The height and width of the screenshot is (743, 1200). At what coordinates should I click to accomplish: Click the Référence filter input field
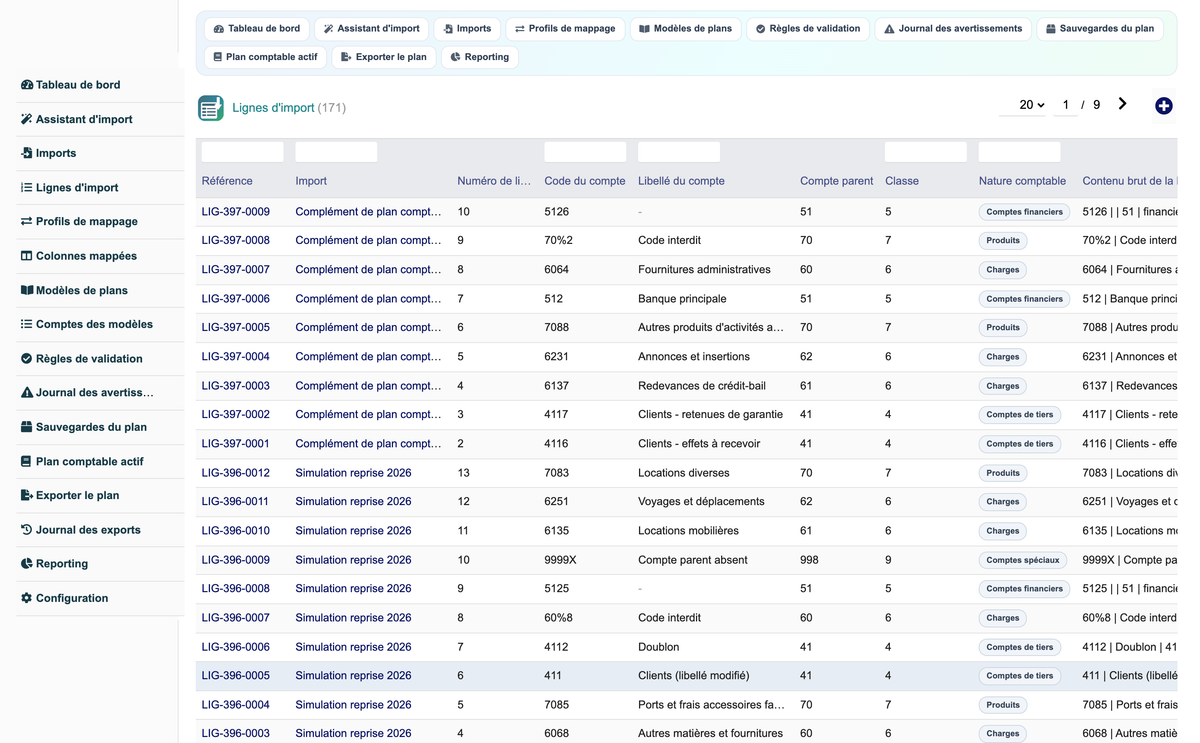pos(242,152)
